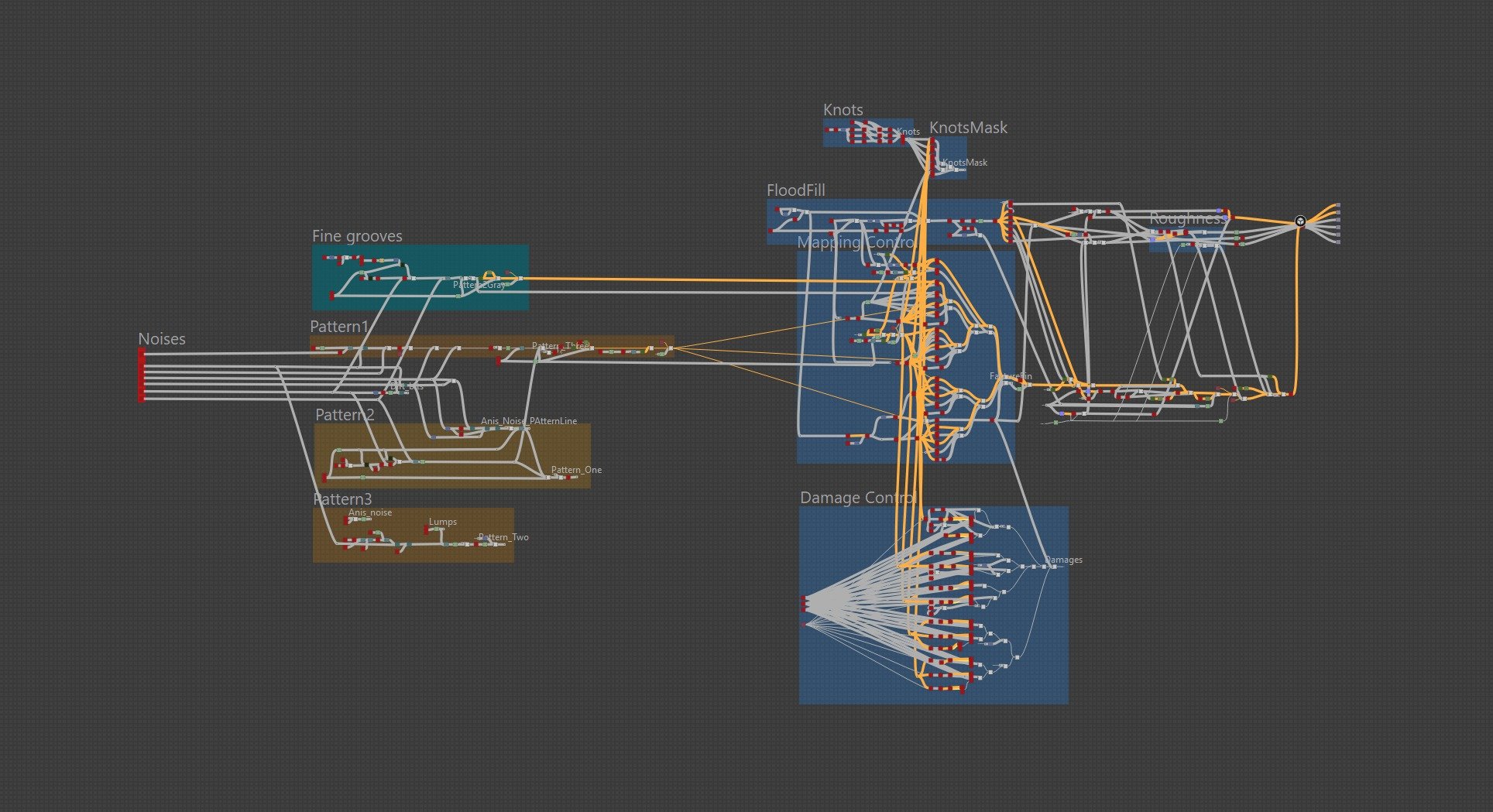Click the yellow curve swatch near Pattern_Gray
The width and height of the screenshot is (1493, 812).
point(489,275)
